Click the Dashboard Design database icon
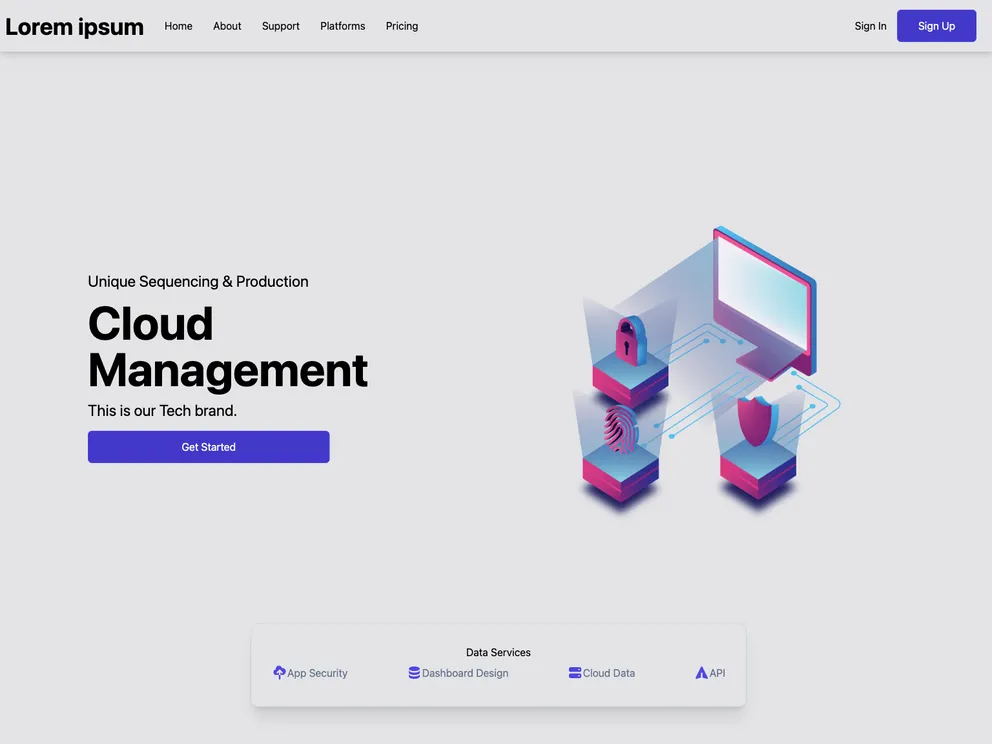 413,672
